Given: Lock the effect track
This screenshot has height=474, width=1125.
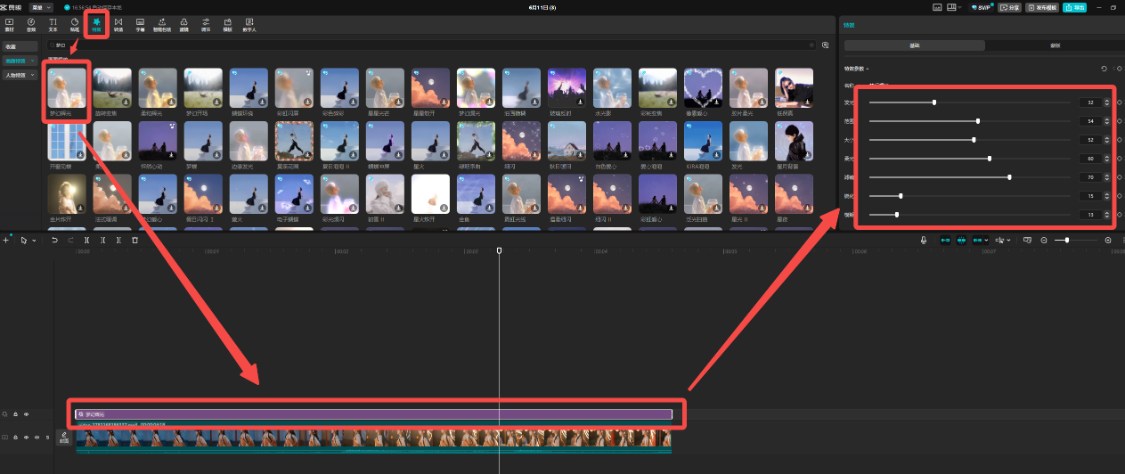Looking at the screenshot, I should pyautogui.click(x=16, y=414).
